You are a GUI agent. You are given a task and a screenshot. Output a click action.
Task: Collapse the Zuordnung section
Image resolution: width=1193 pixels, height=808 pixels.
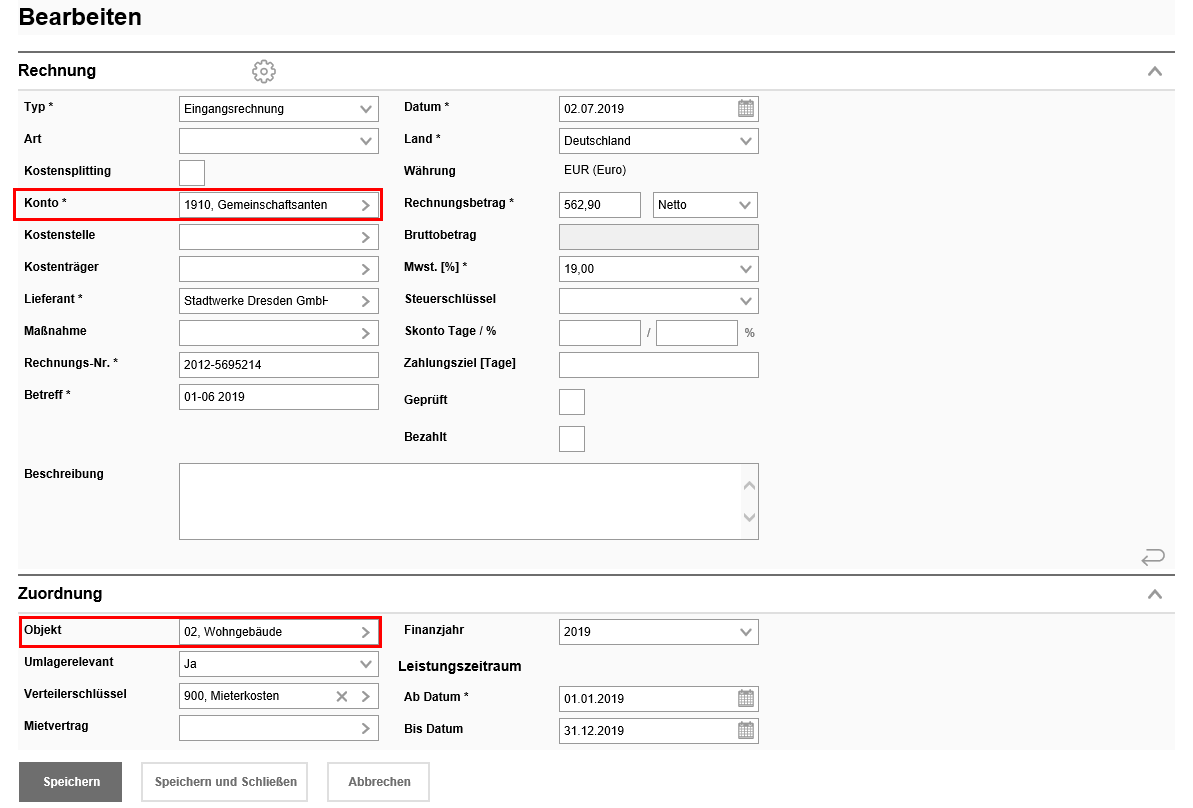(x=1155, y=594)
